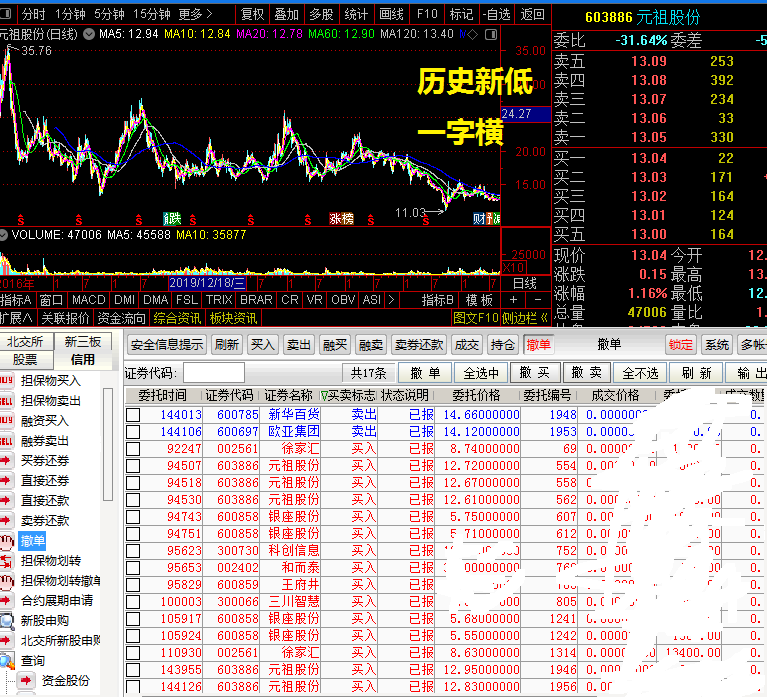
Task: Click the arrow icon beside 北交所新股申购
Action: click(x=6, y=640)
